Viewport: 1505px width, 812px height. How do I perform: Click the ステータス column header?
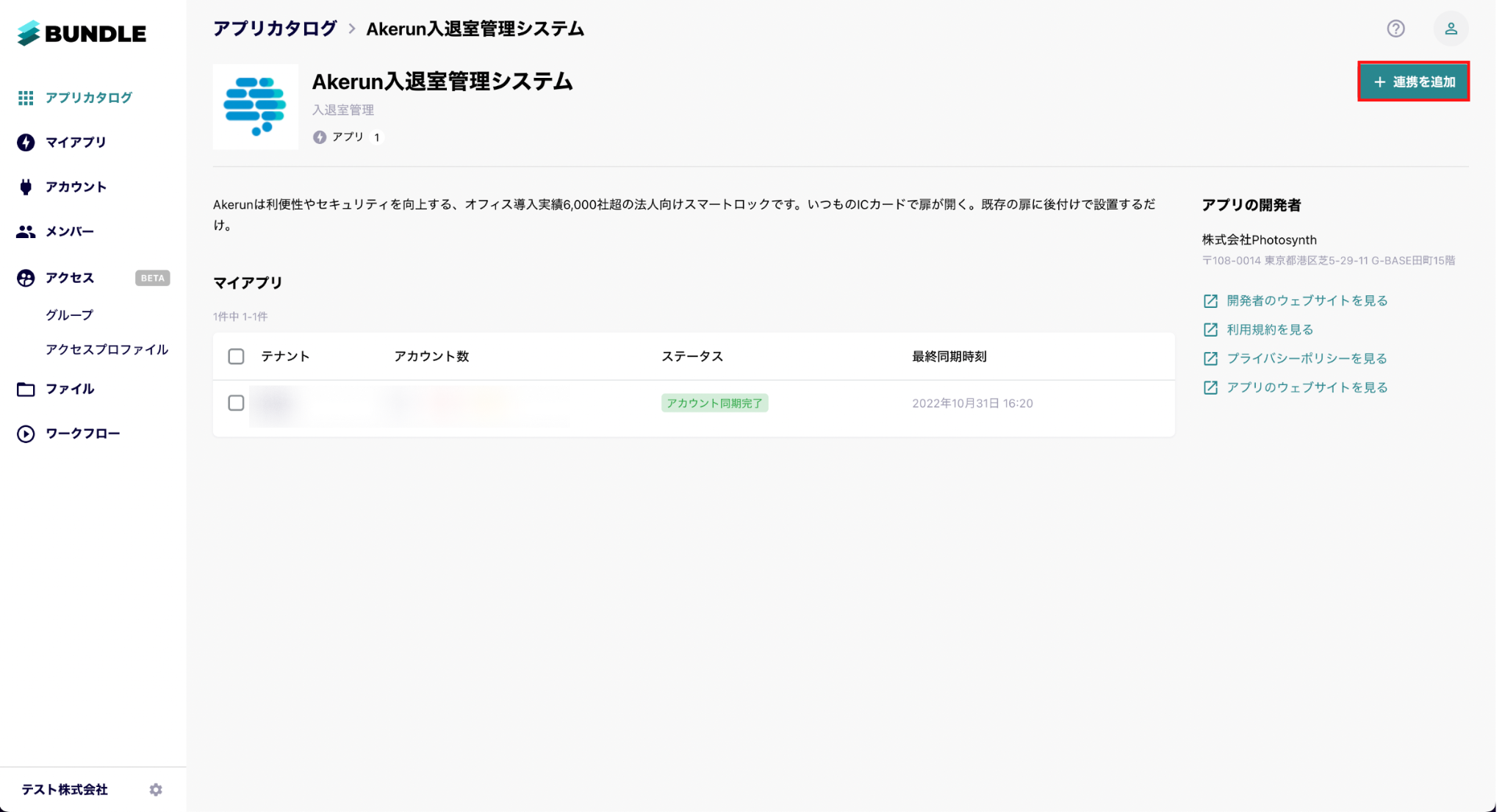(x=692, y=356)
